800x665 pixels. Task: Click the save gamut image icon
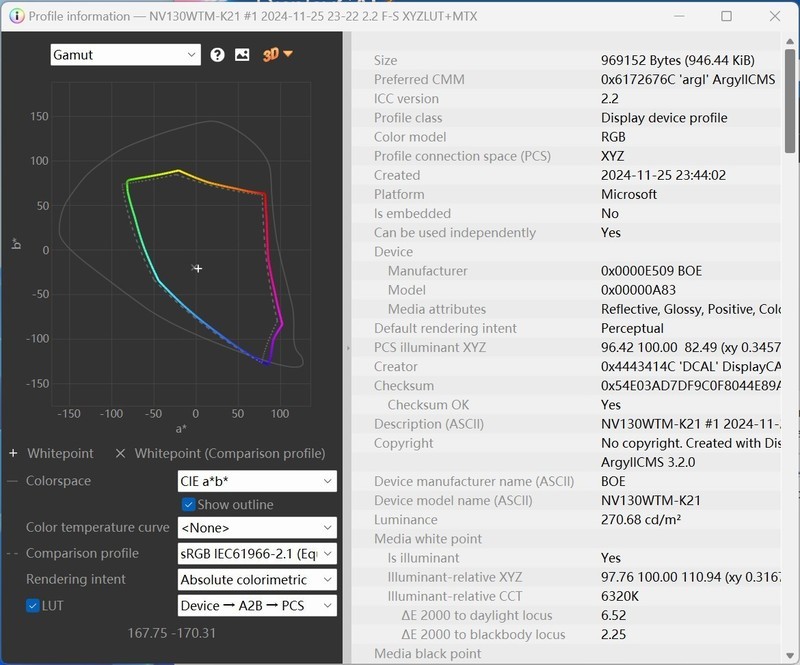point(242,55)
